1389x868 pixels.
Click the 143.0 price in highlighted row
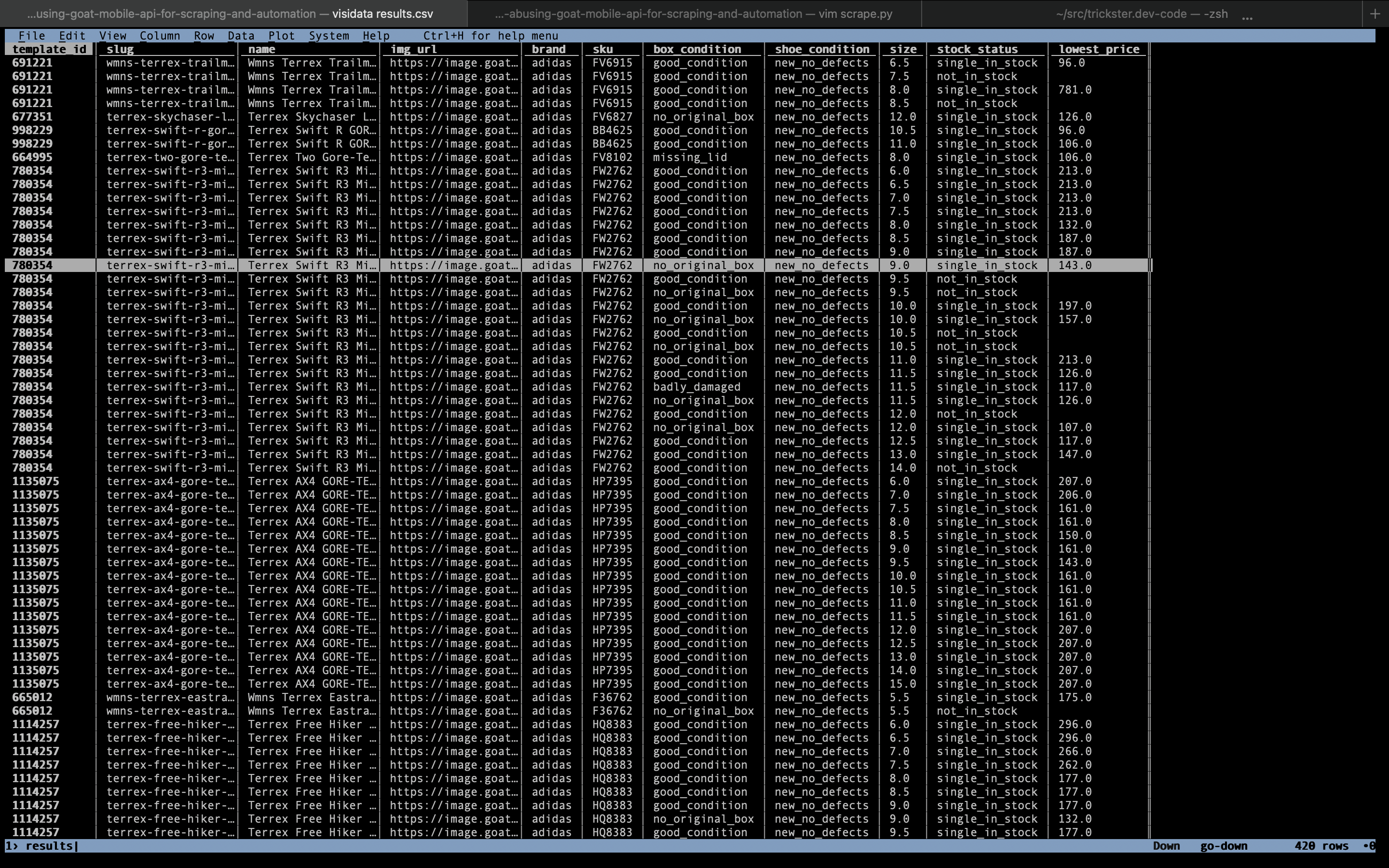click(1075, 265)
